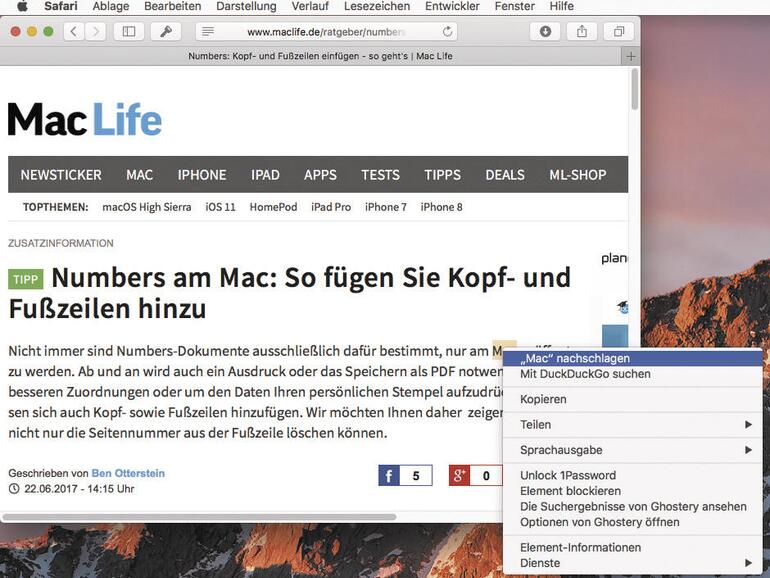Open macOS High Sierra topic link
Viewport: 770px width, 578px height.
click(x=147, y=207)
